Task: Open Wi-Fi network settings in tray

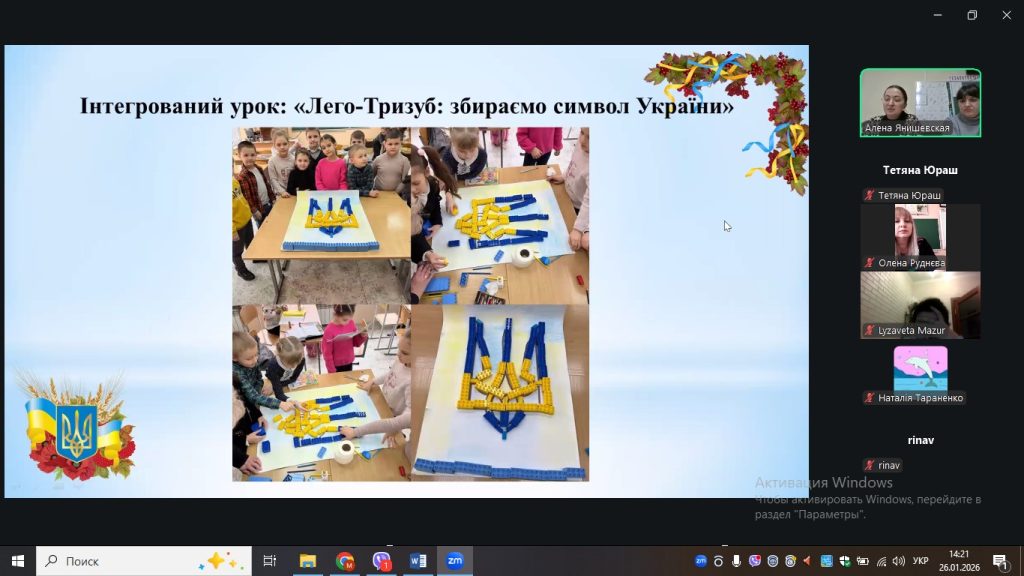Action: (x=880, y=561)
